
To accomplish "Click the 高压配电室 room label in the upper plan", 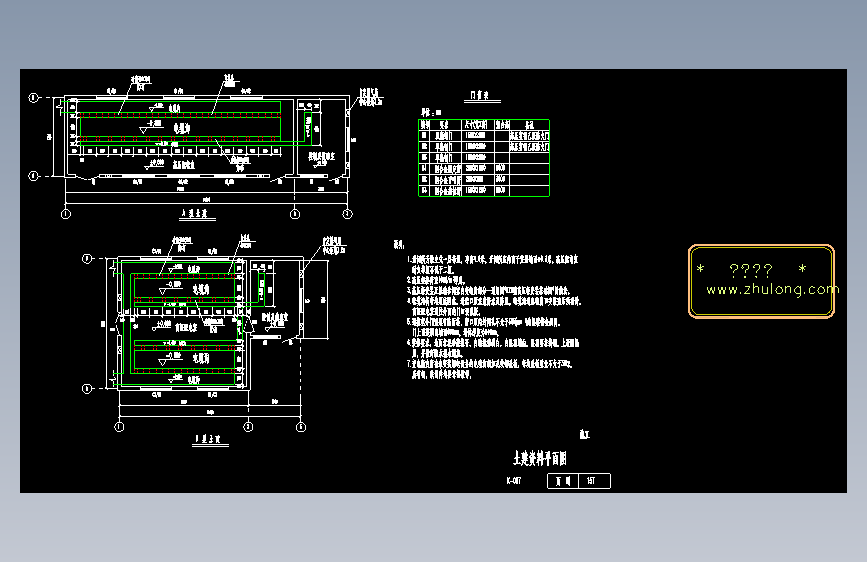I will coord(184,164).
